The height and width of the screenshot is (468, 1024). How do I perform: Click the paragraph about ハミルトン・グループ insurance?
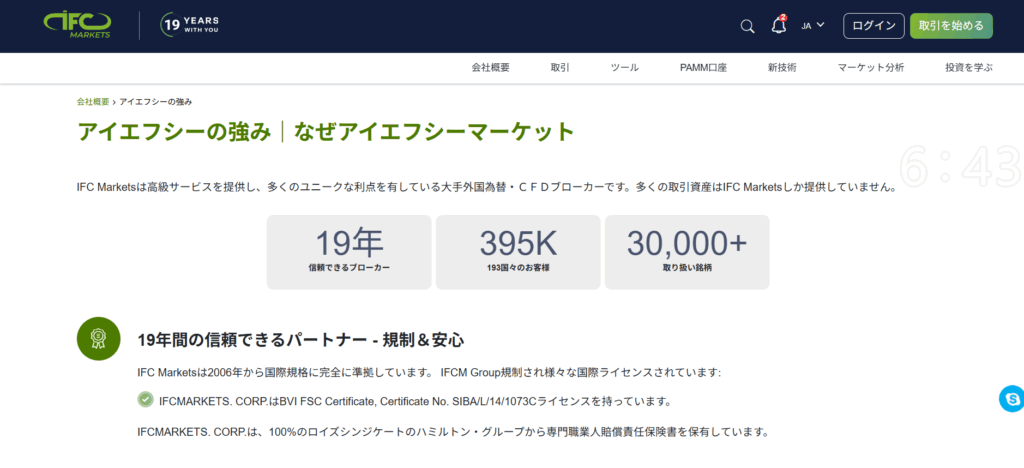453,432
